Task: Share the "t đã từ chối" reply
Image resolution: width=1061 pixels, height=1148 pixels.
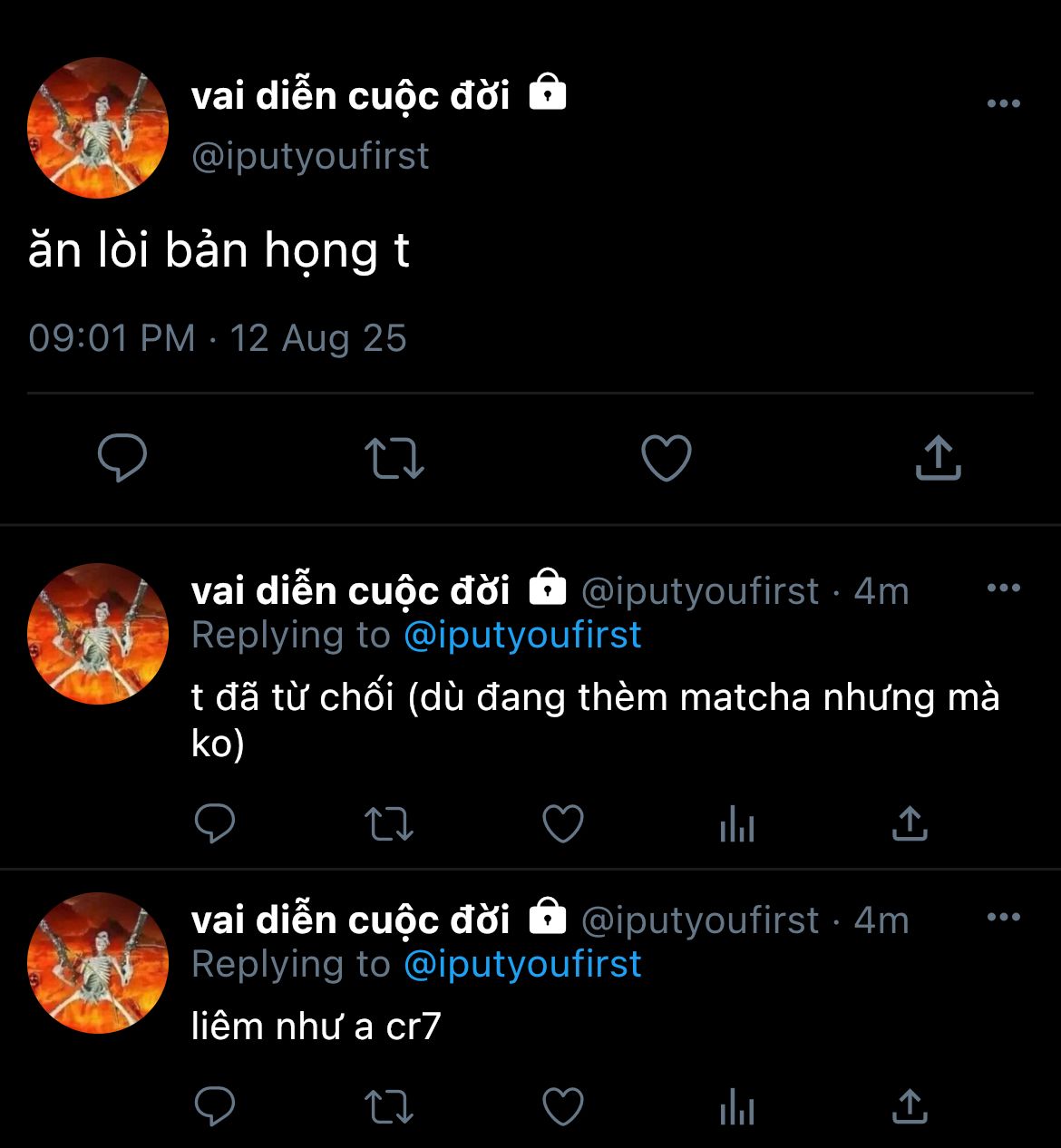Action: coord(910,823)
